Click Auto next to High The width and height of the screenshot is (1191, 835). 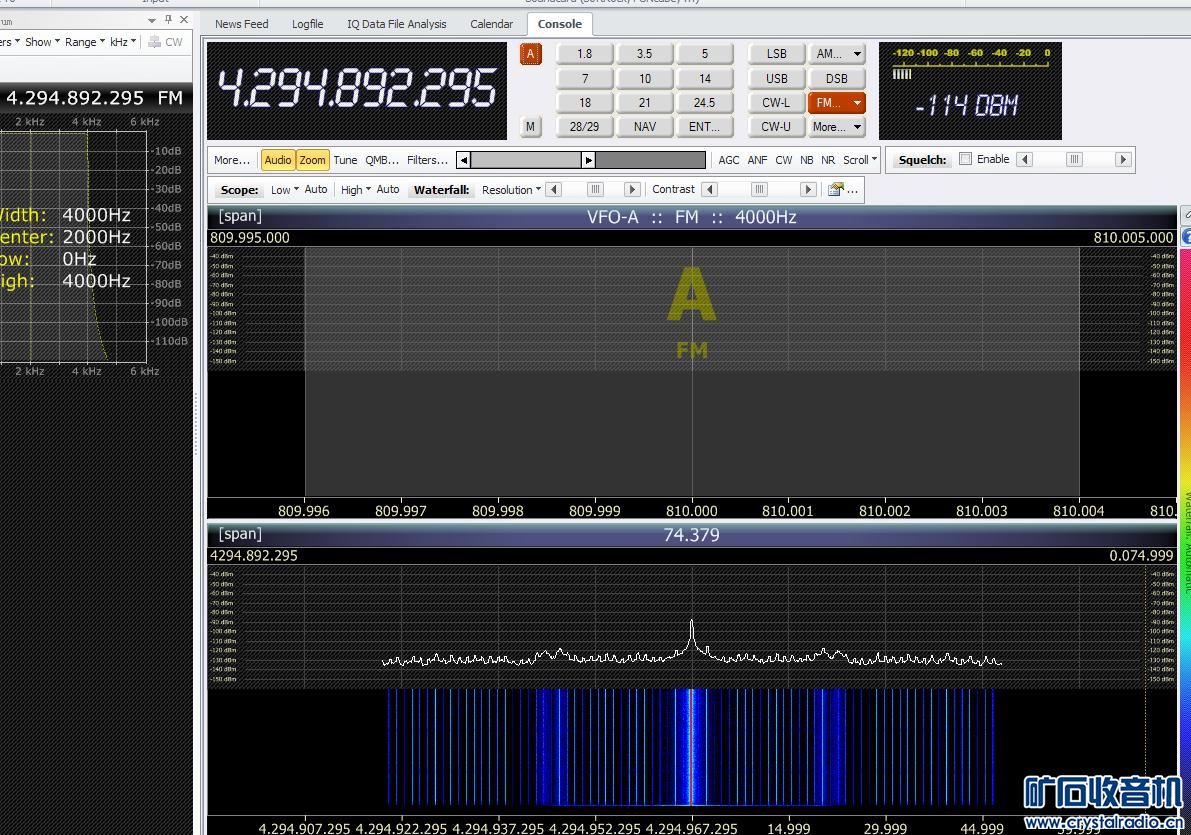coord(388,189)
